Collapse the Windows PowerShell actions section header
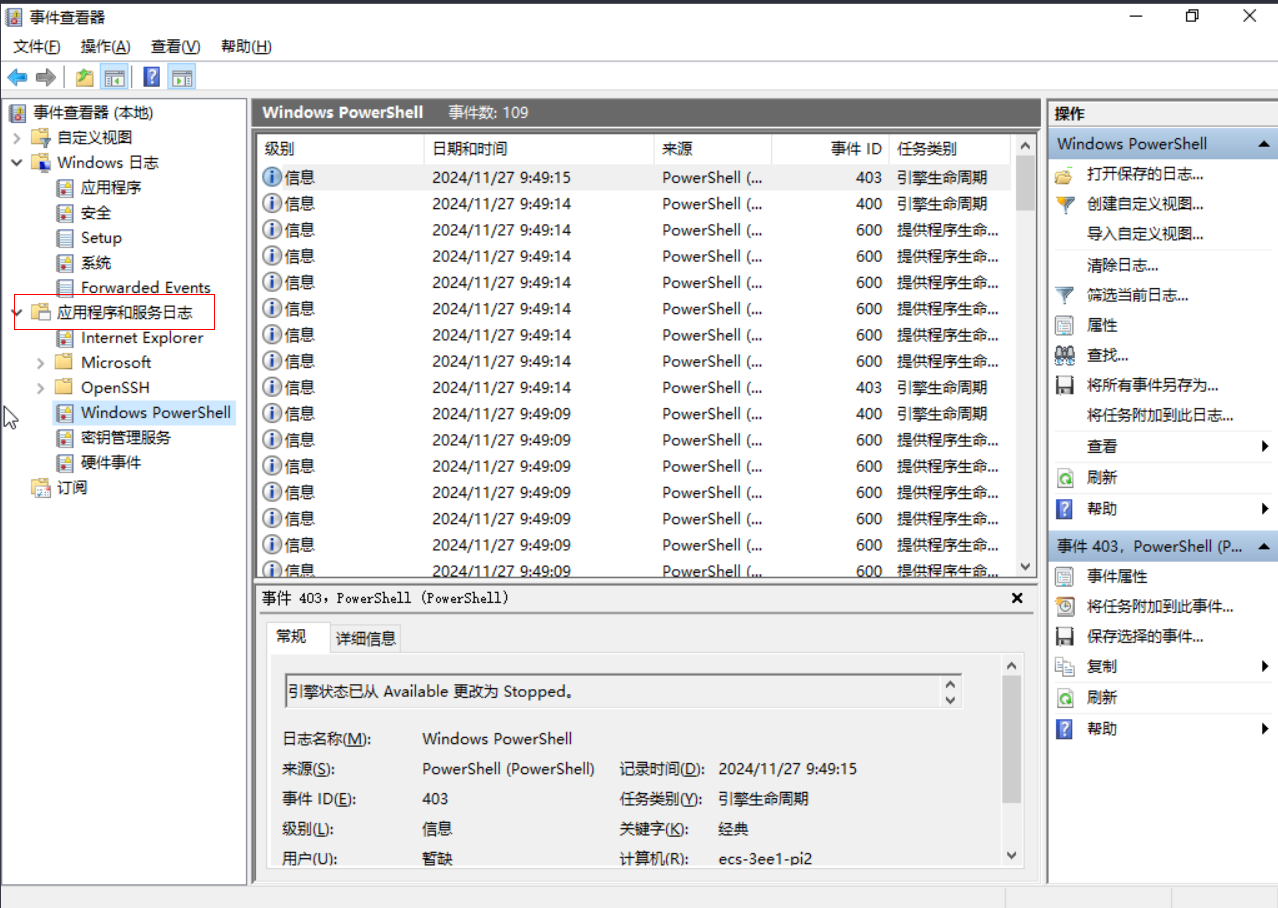The image size is (1278, 908). click(x=1265, y=144)
